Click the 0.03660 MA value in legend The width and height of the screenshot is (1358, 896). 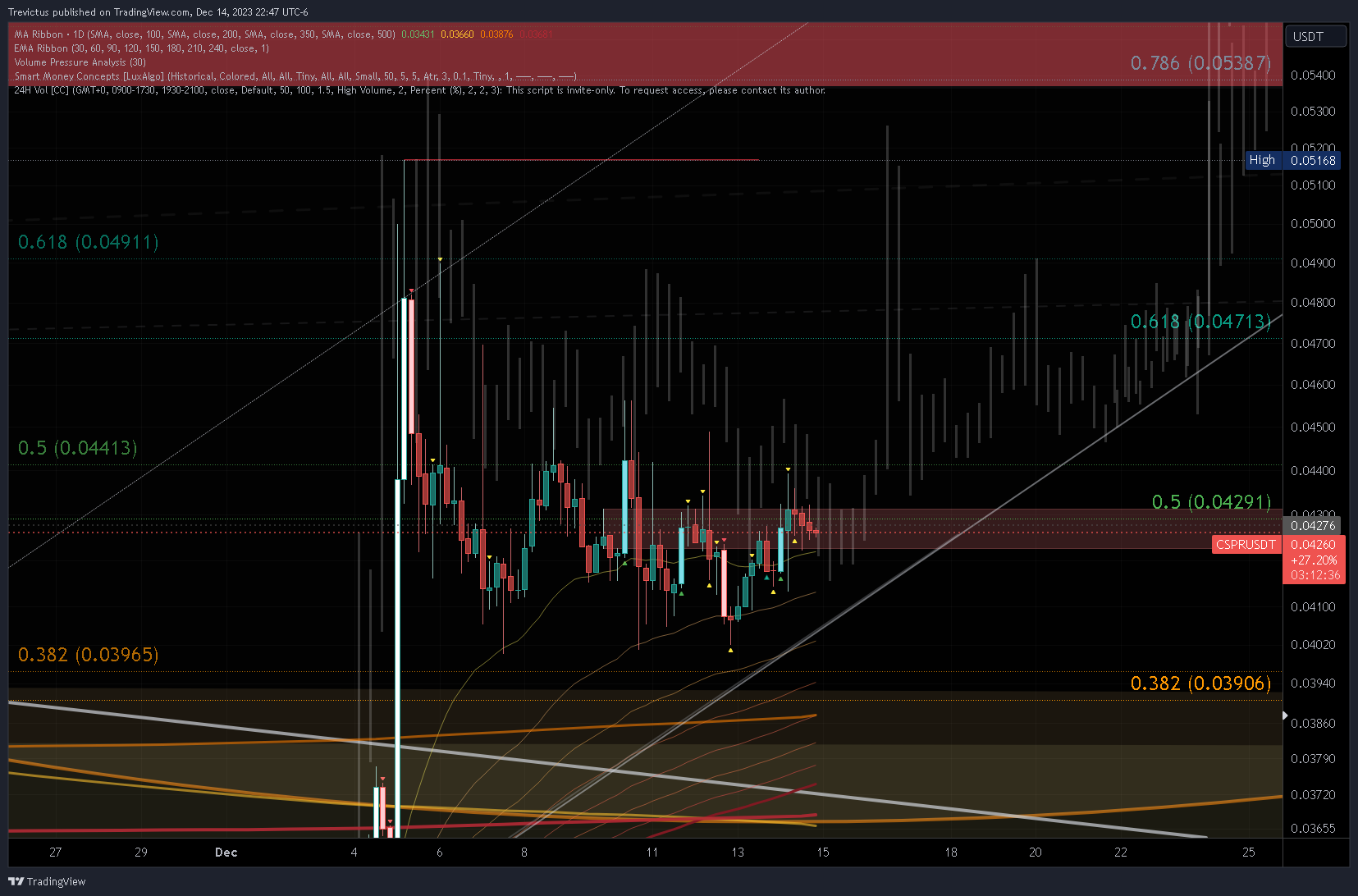coord(457,34)
